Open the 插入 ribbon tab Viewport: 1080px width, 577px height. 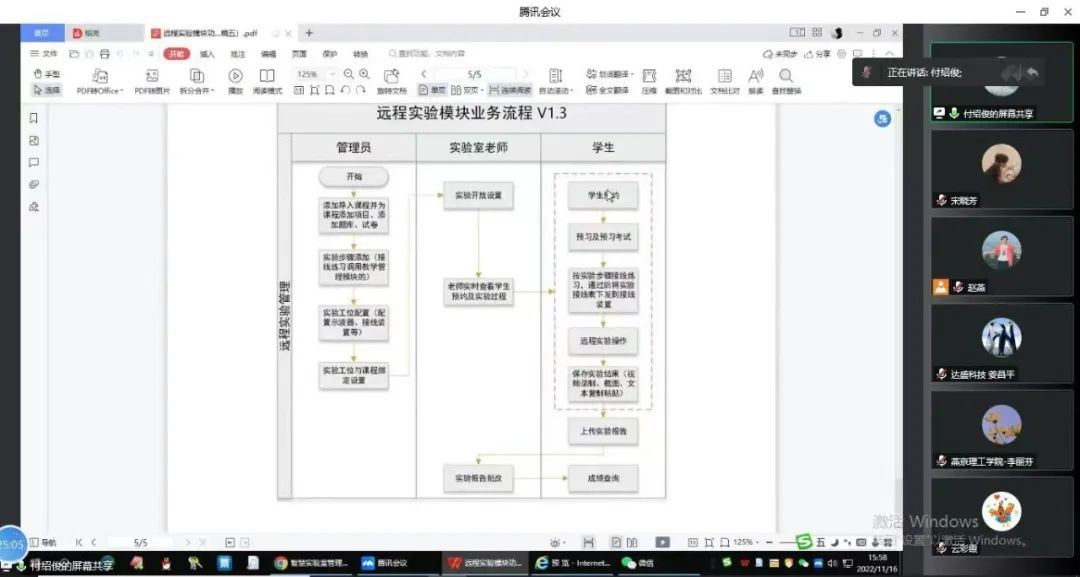(x=207, y=54)
